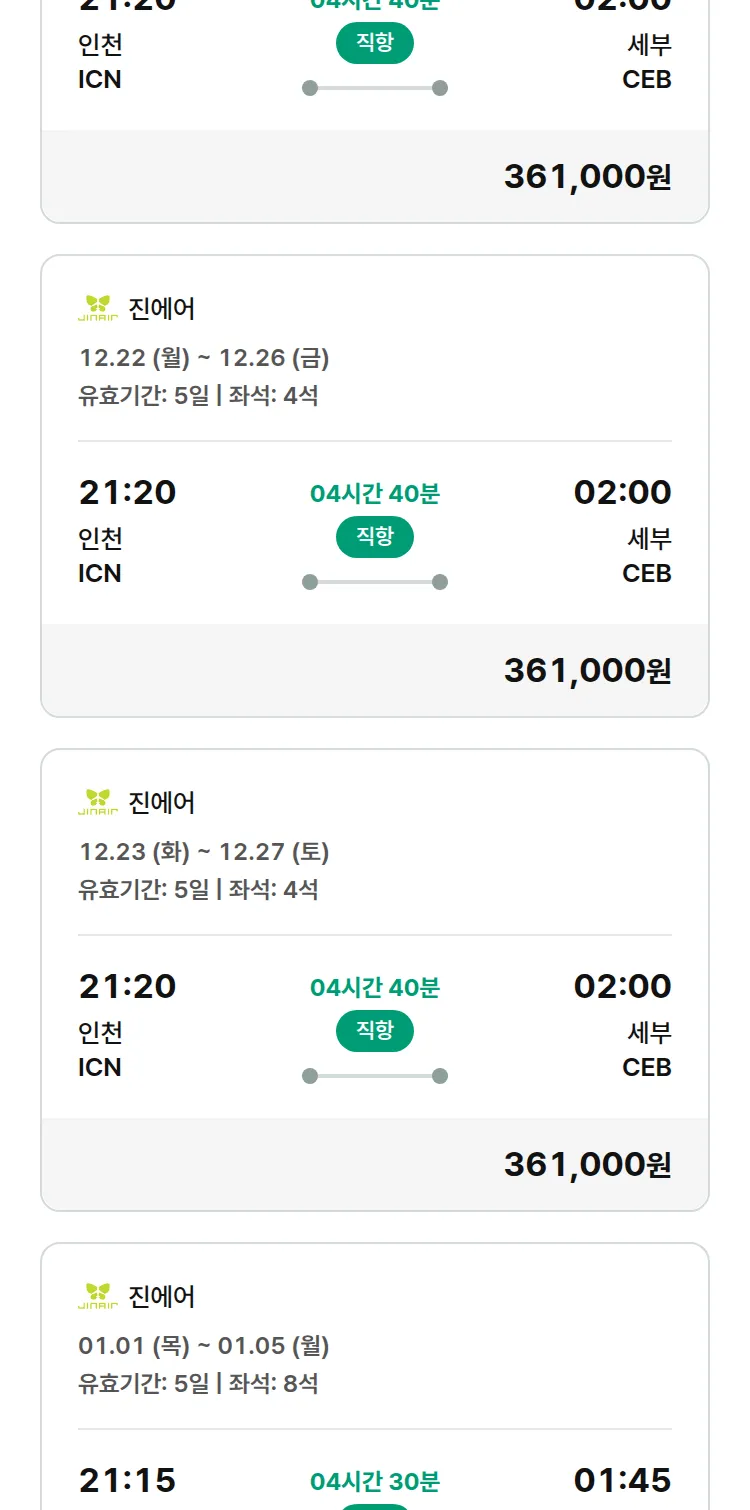750x1510 pixels.
Task: Tap the route line on the 12.23 flight
Action: point(375,1076)
